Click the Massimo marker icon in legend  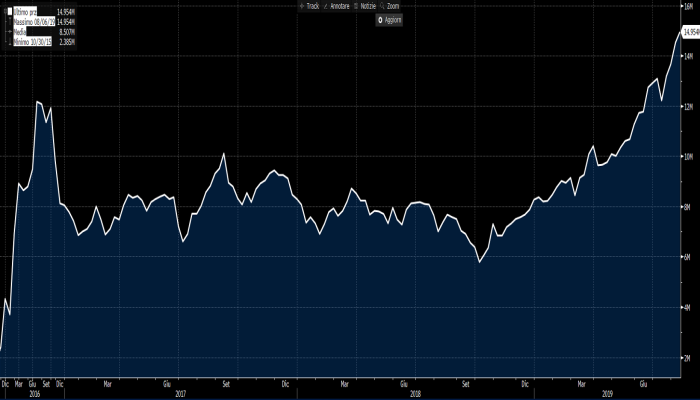pyautogui.click(x=9, y=20)
